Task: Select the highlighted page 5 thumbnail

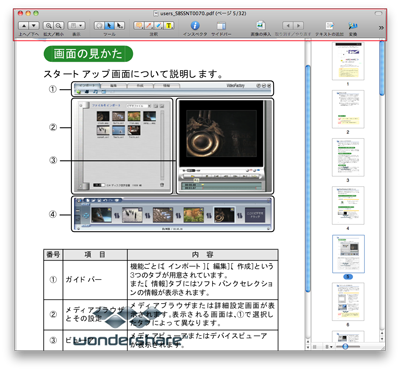Action: click(x=348, y=254)
